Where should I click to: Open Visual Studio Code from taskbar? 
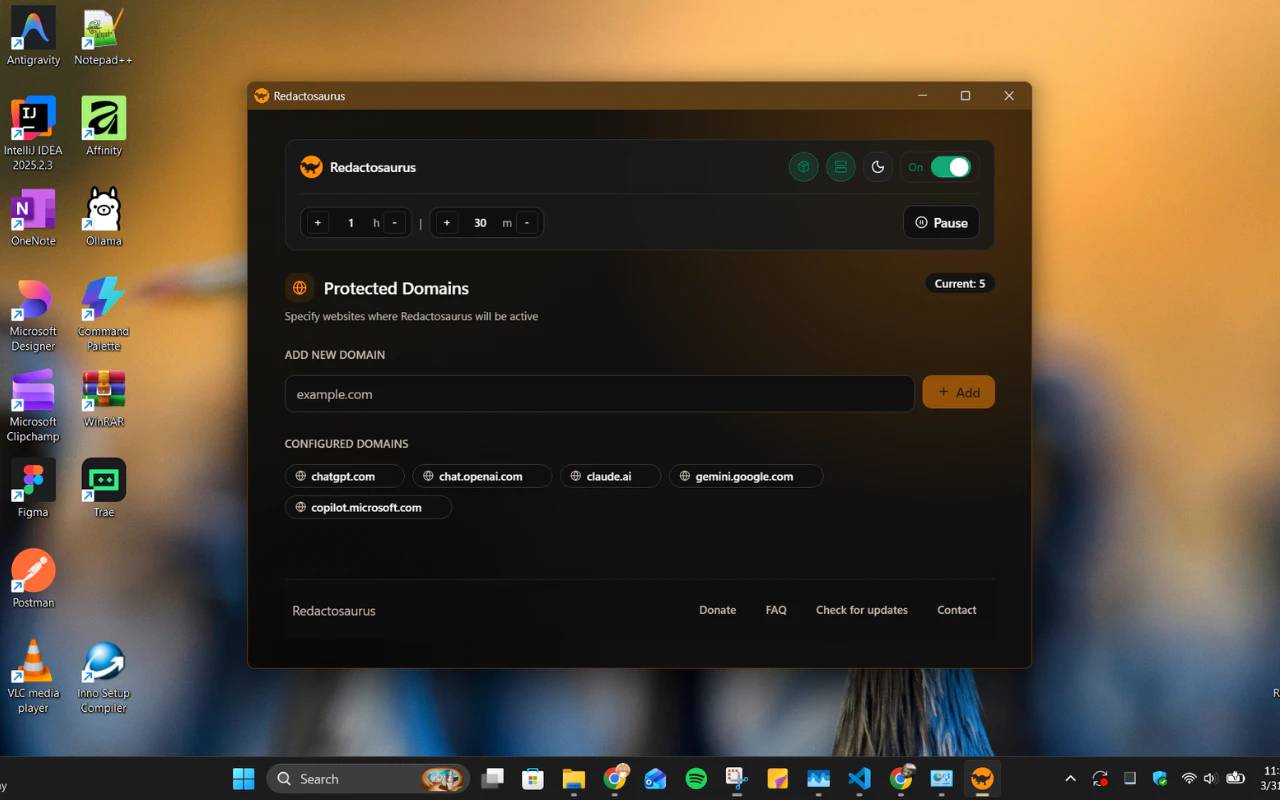[x=859, y=779]
